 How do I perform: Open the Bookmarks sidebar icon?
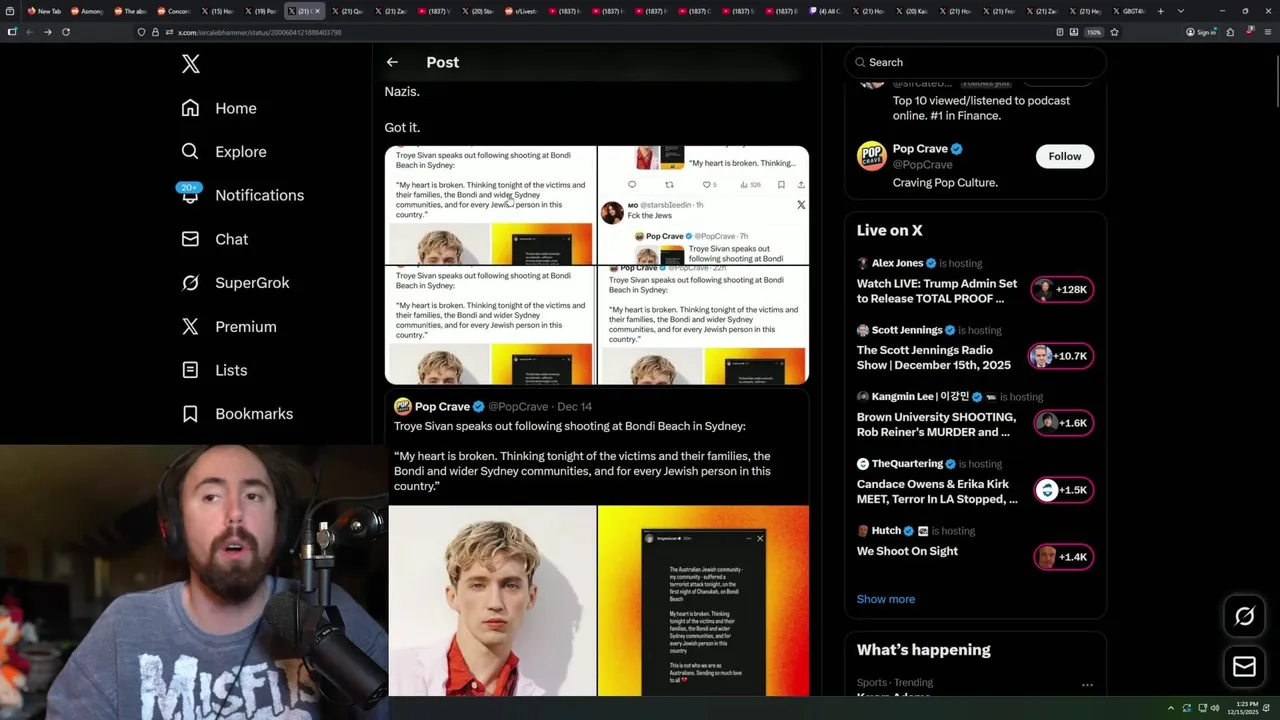point(190,413)
